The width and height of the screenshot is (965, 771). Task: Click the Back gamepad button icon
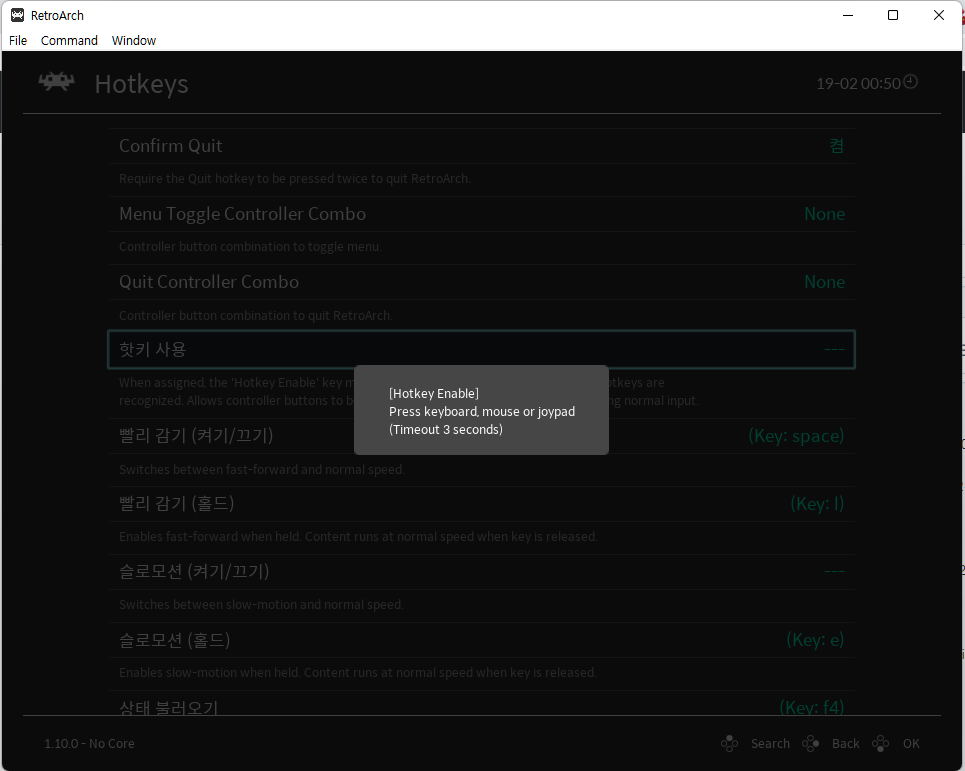click(x=811, y=743)
